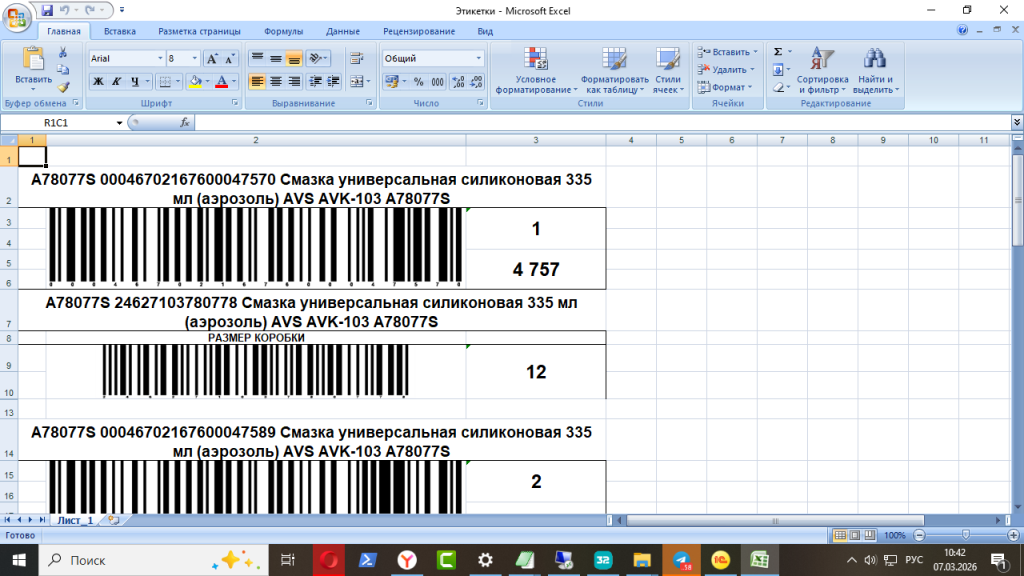Align text to middle of cell

pos(276,59)
